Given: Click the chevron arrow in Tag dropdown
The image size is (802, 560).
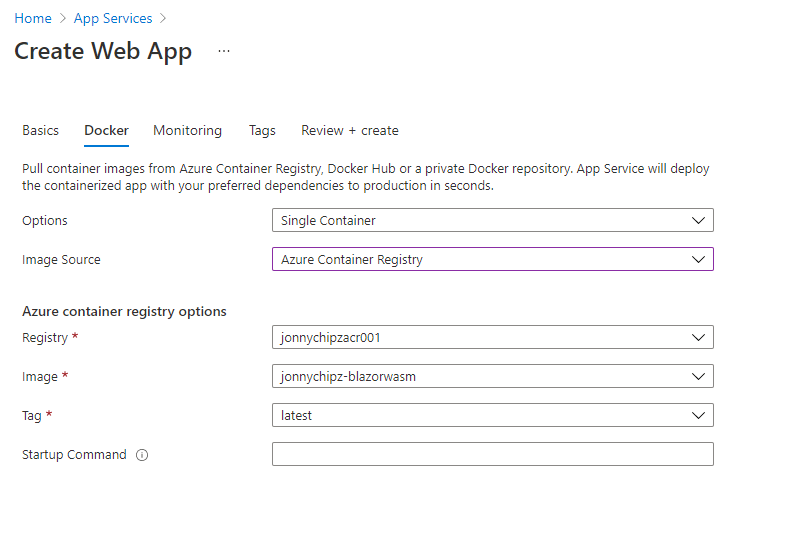Looking at the screenshot, I should coord(698,415).
